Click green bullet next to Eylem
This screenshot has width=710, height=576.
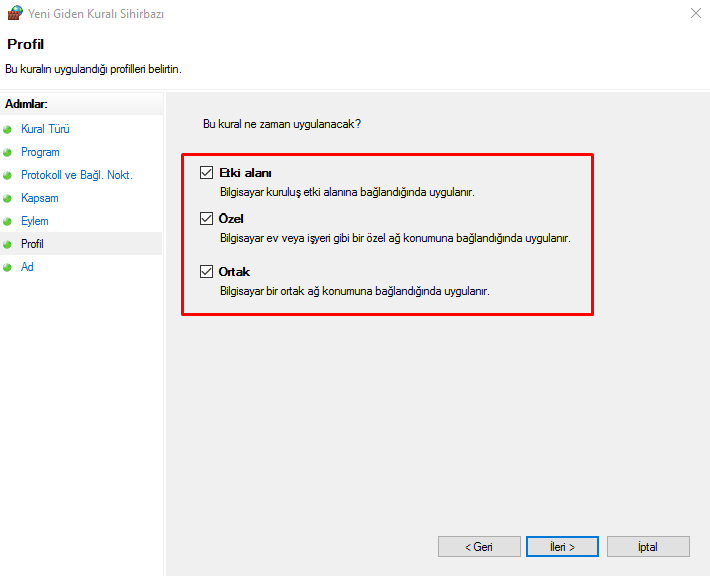coord(8,222)
